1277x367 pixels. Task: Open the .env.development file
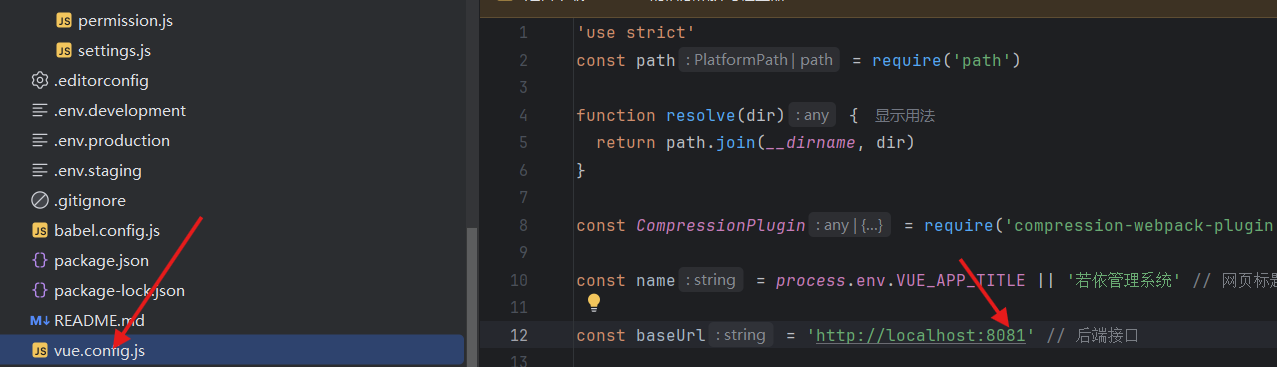pos(120,110)
